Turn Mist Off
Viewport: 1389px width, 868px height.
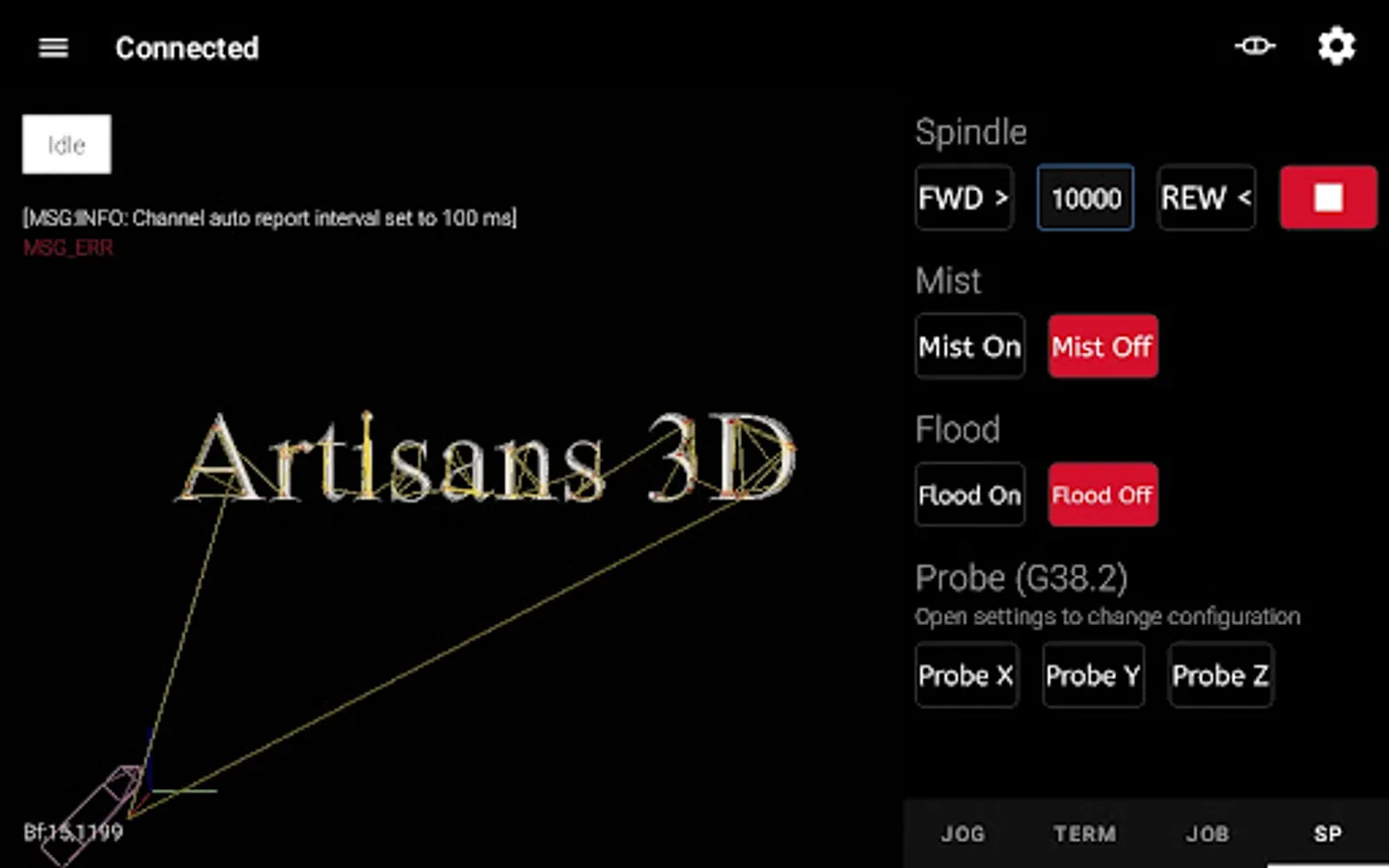coord(1103,346)
